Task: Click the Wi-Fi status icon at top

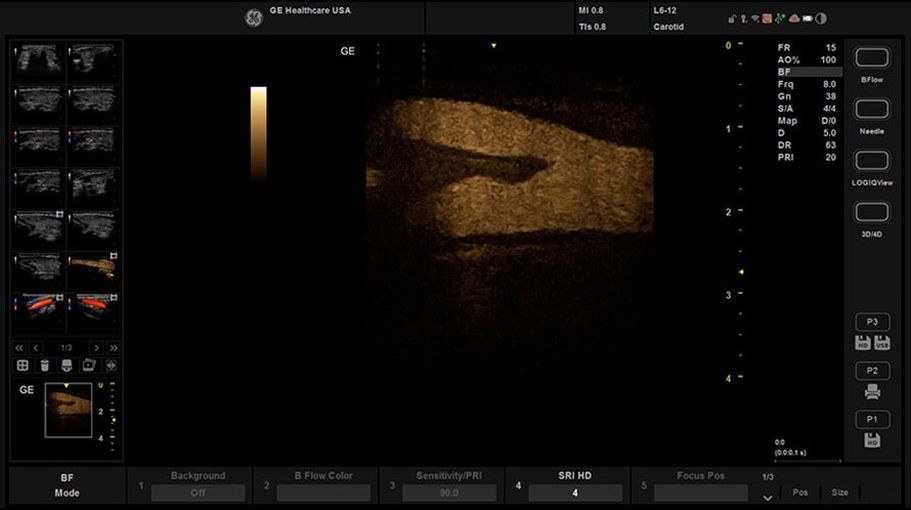Action: [x=756, y=18]
